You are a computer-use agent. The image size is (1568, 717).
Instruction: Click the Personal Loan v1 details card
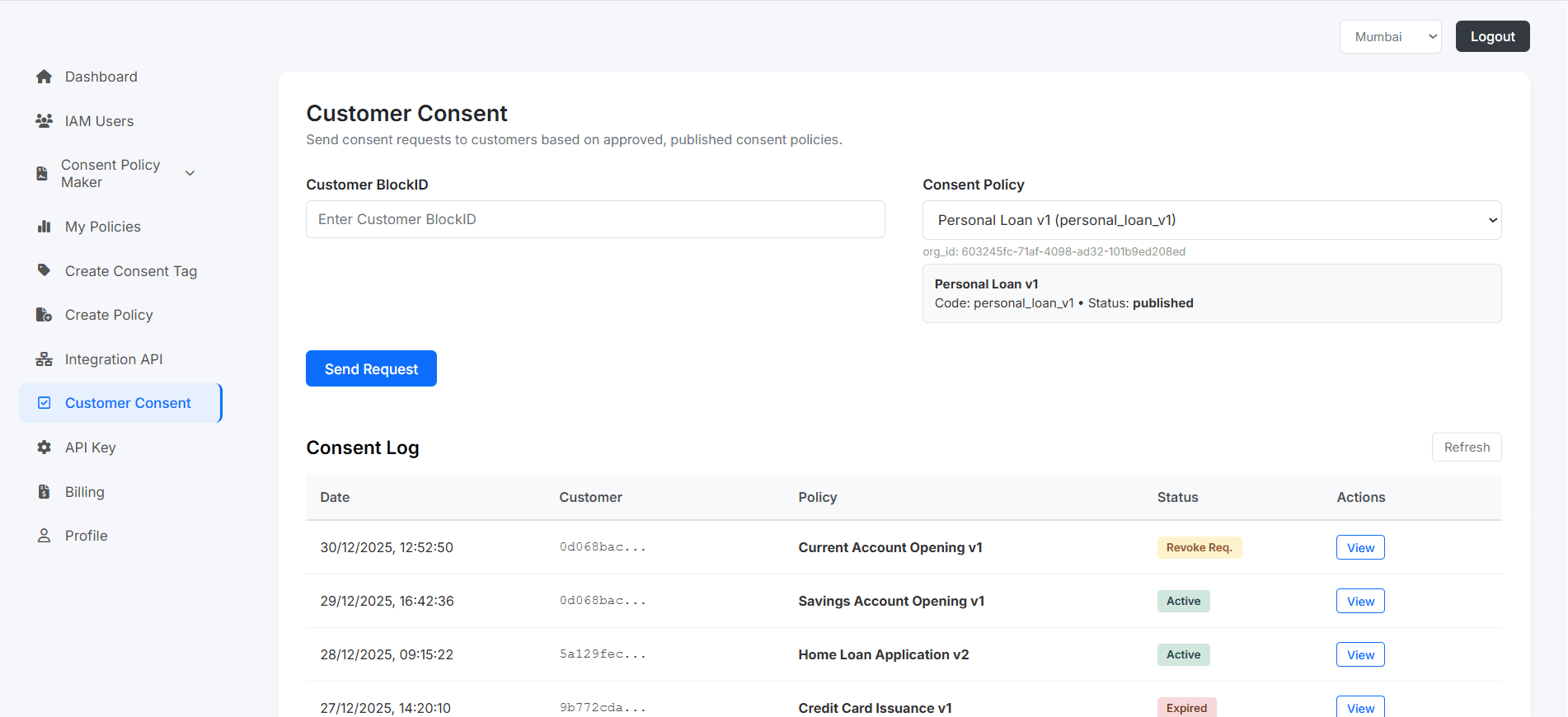pyautogui.click(x=1212, y=293)
